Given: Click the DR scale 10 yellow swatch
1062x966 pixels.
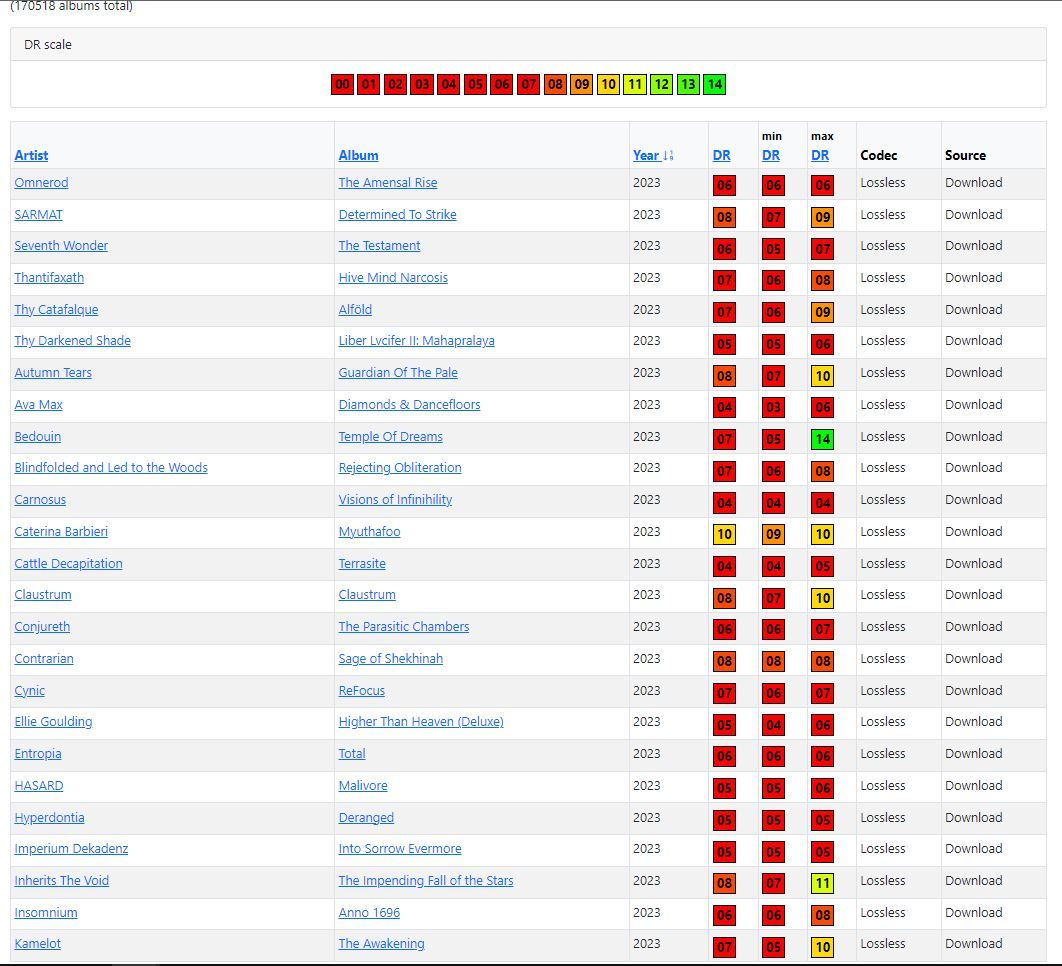Looking at the screenshot, I should point(608,85).
